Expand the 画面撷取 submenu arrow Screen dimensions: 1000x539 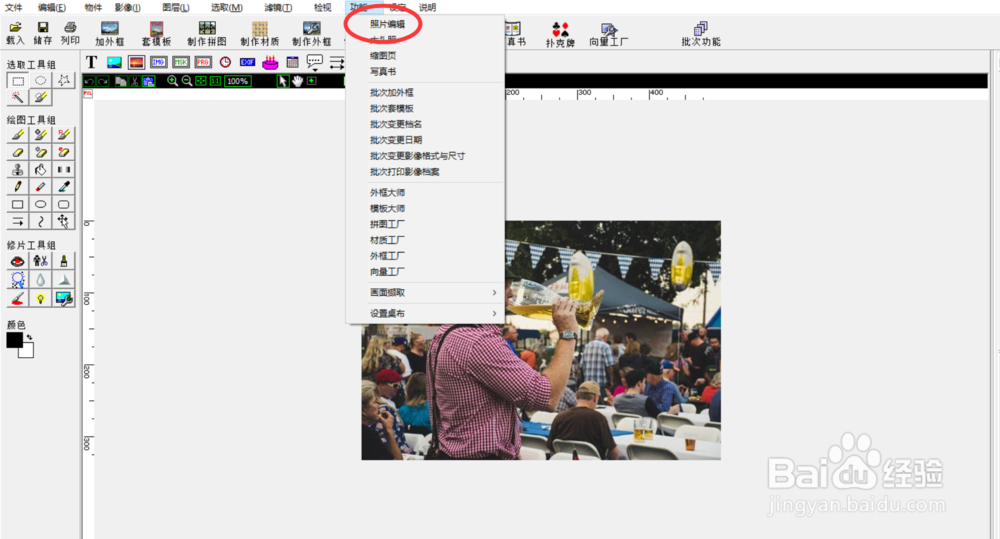[494, 292]
